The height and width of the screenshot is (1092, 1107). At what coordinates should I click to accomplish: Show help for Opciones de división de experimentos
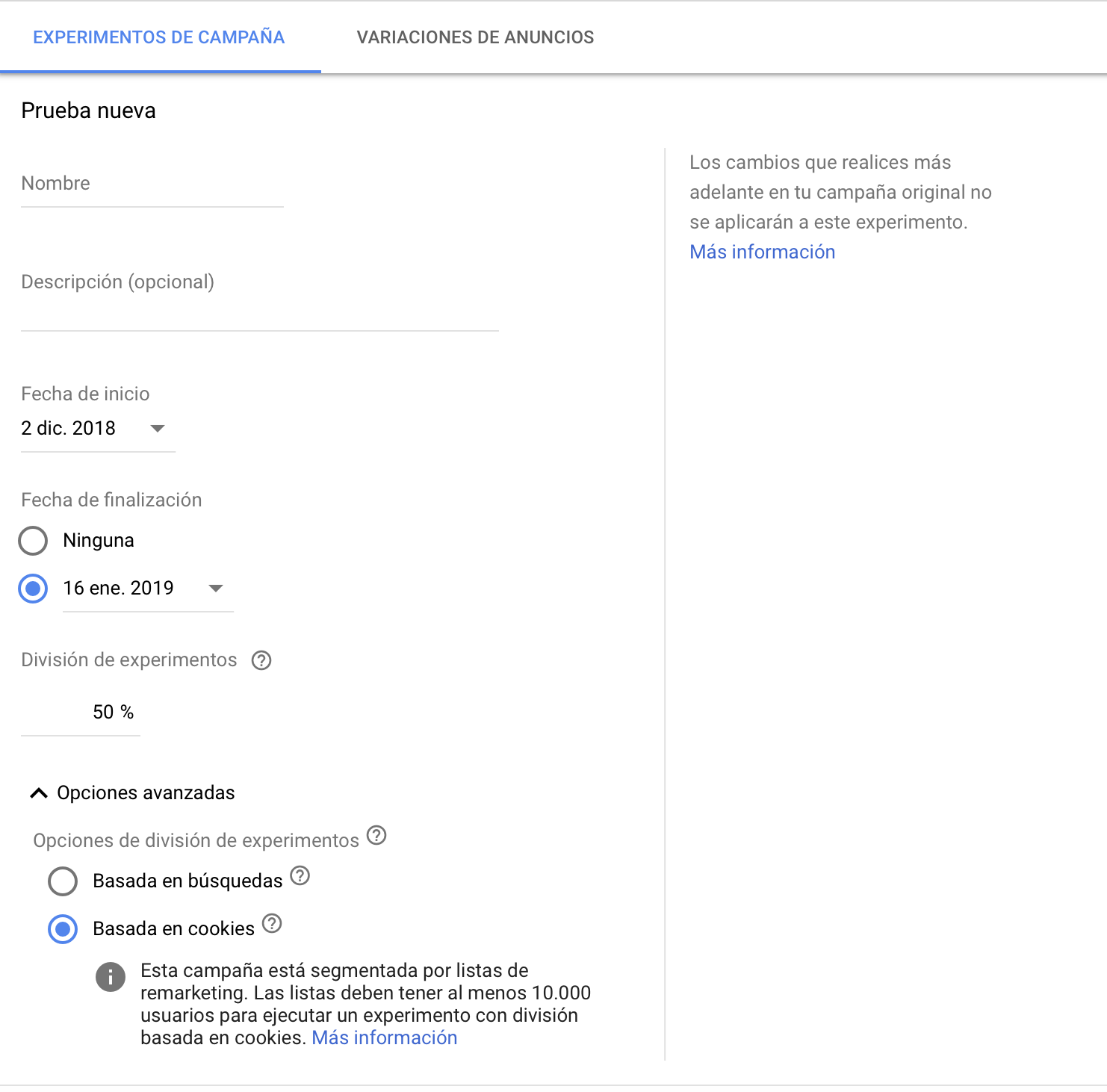tap(377, 835)
